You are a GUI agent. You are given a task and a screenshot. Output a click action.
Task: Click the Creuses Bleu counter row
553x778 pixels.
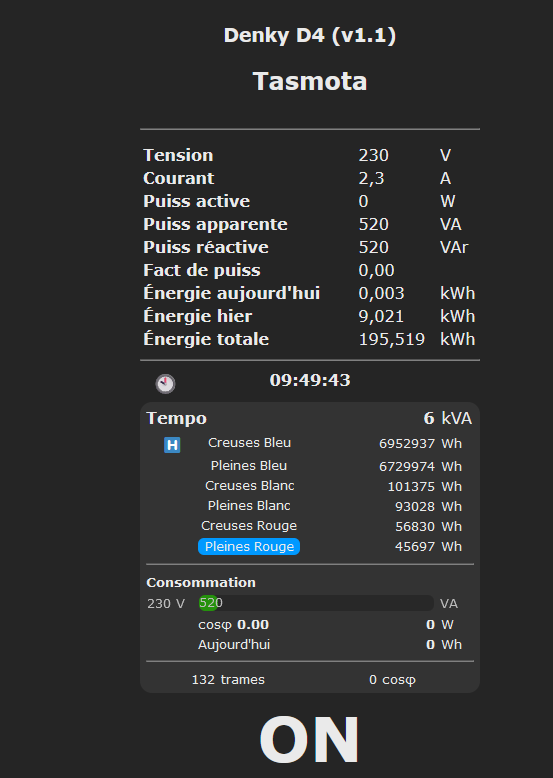coord(309,443)
